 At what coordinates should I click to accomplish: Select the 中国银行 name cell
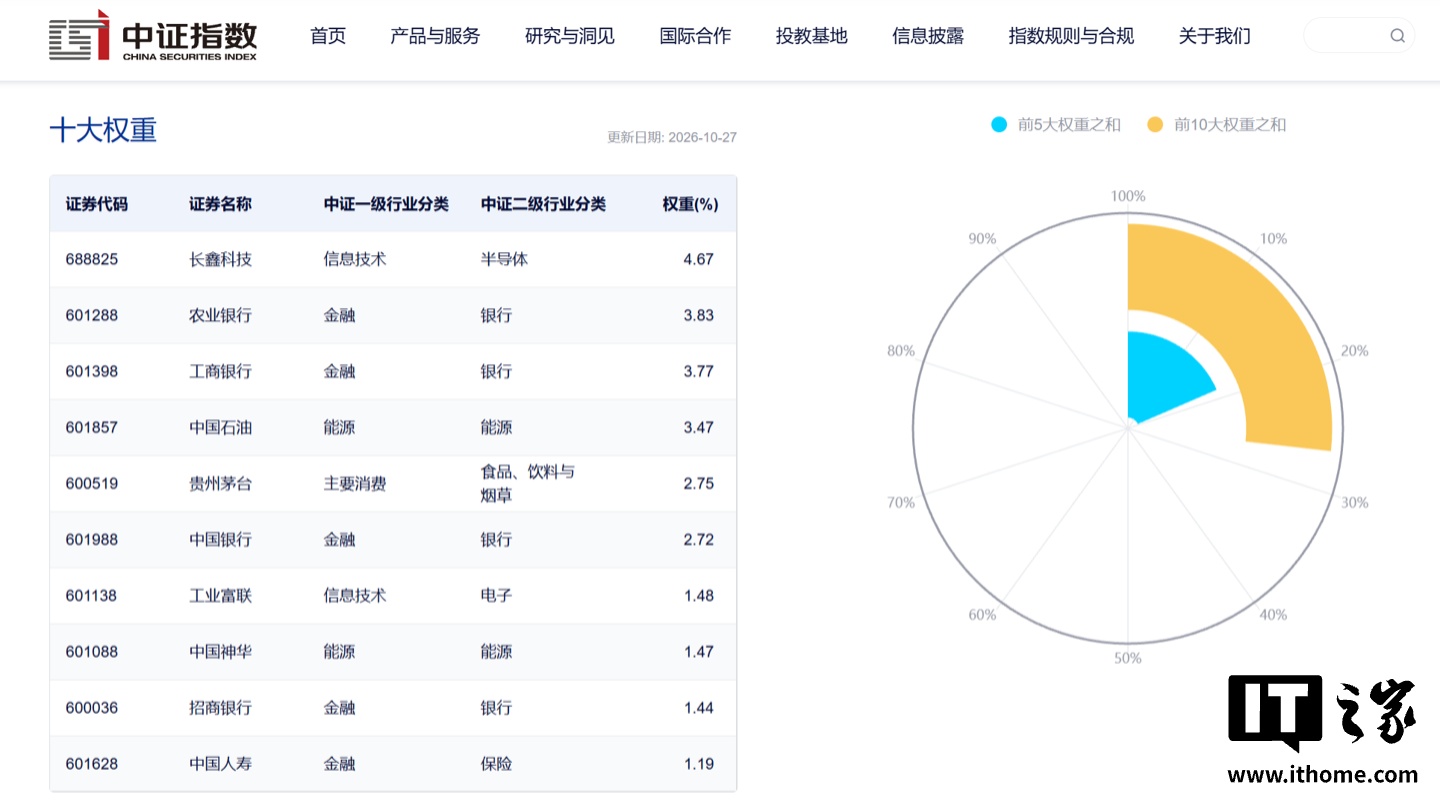point(220,539)
